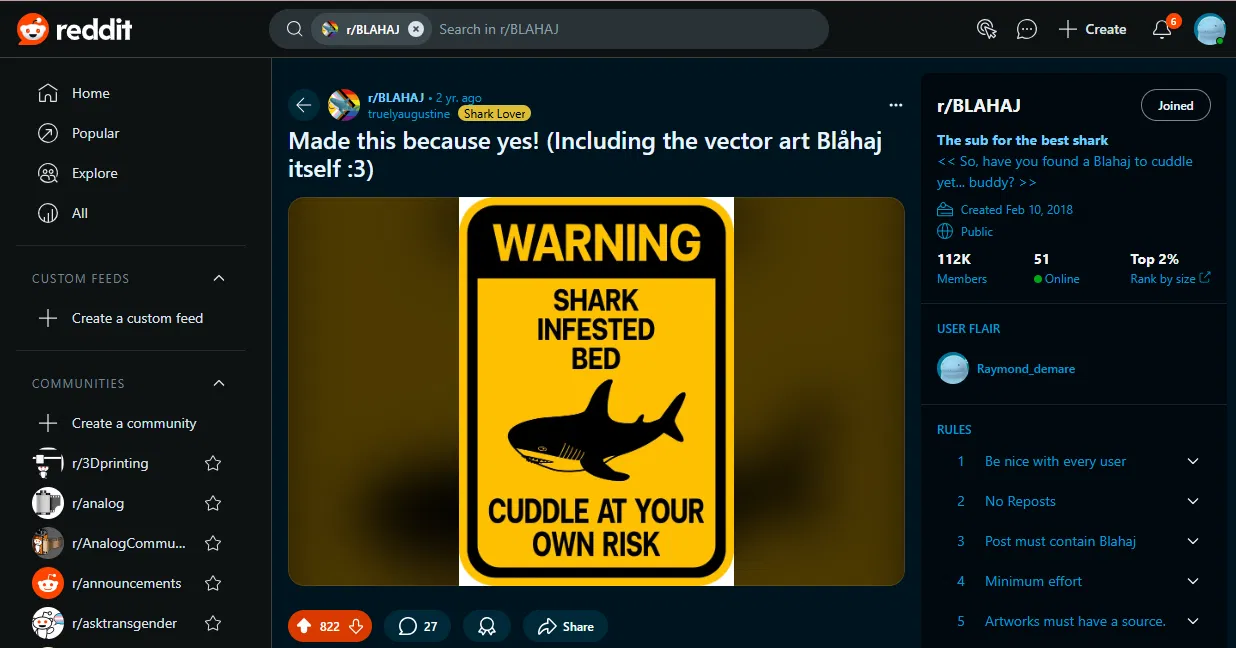Click the Popular arrow icon
Viewport: 1236px width, 648px height.
pyautogui.click(x=47, y=133)
